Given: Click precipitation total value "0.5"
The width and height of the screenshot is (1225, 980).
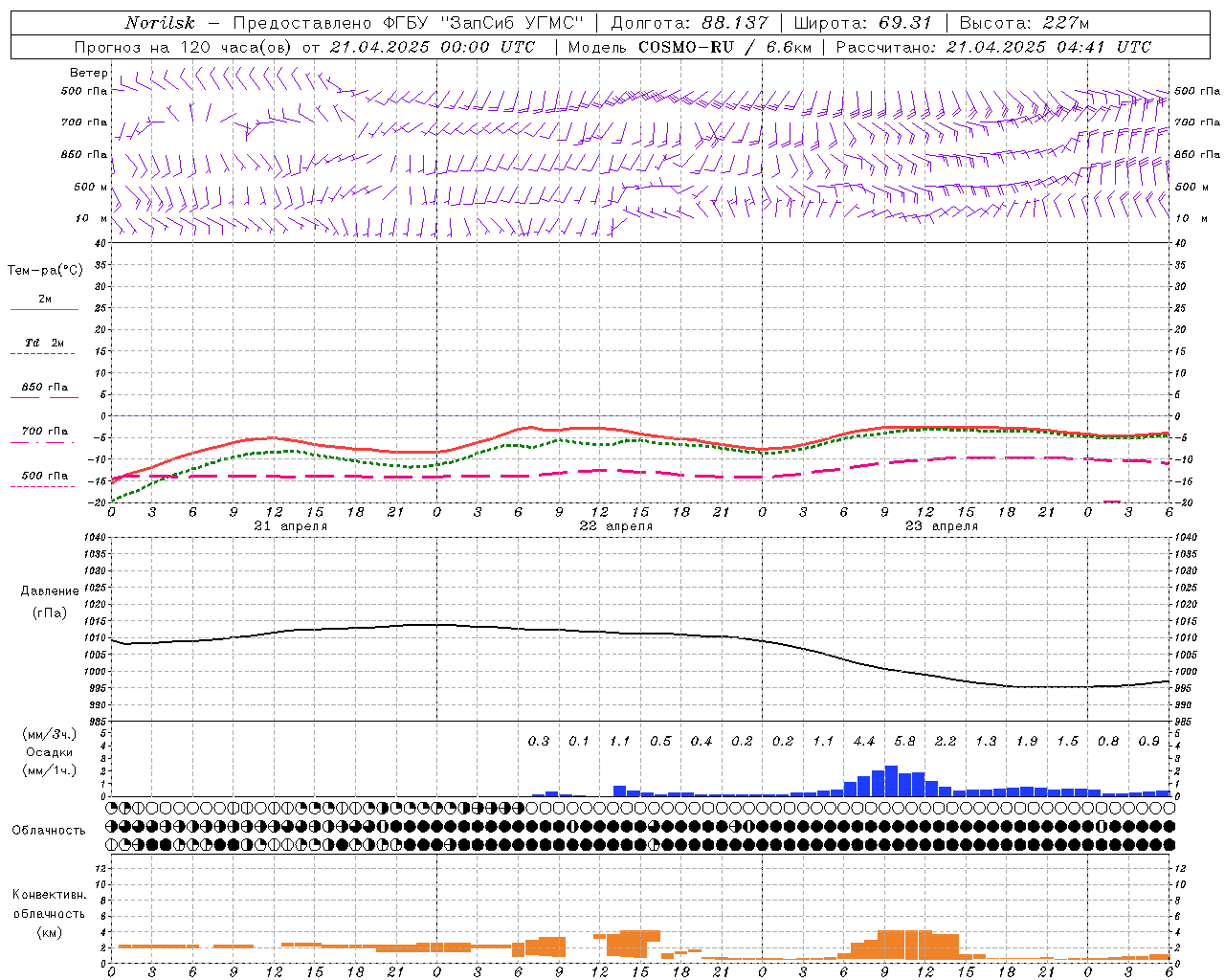Looking at the screenshot, I should pyautogui.click(x=660, y=741).
